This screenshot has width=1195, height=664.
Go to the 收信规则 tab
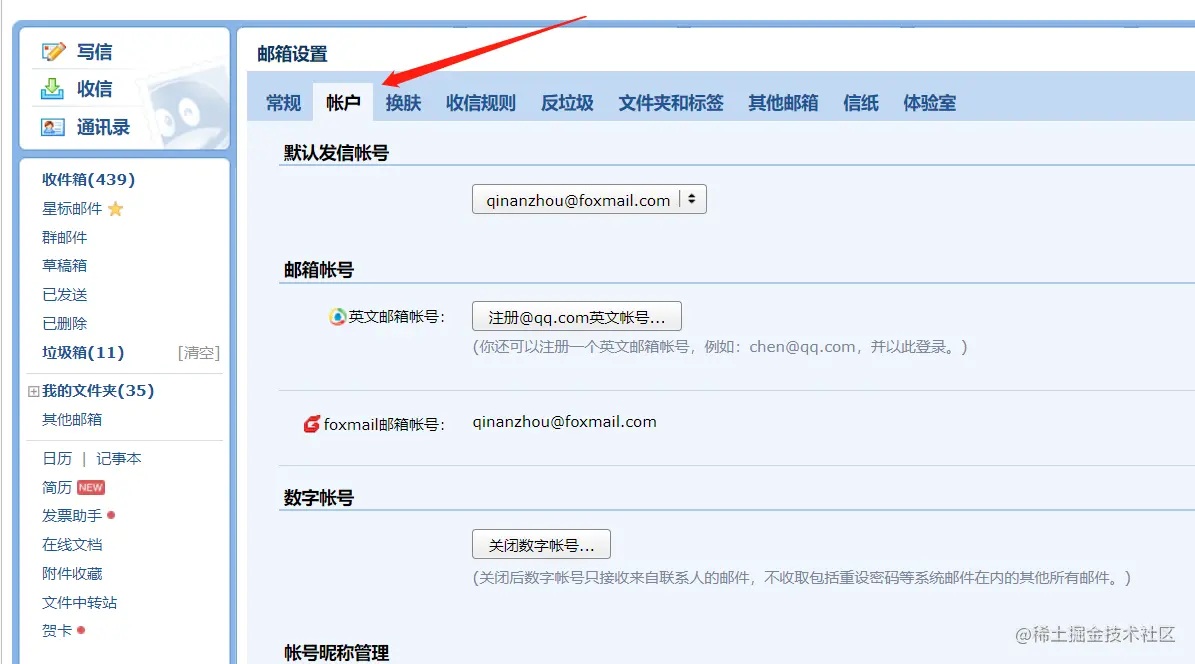481,103
